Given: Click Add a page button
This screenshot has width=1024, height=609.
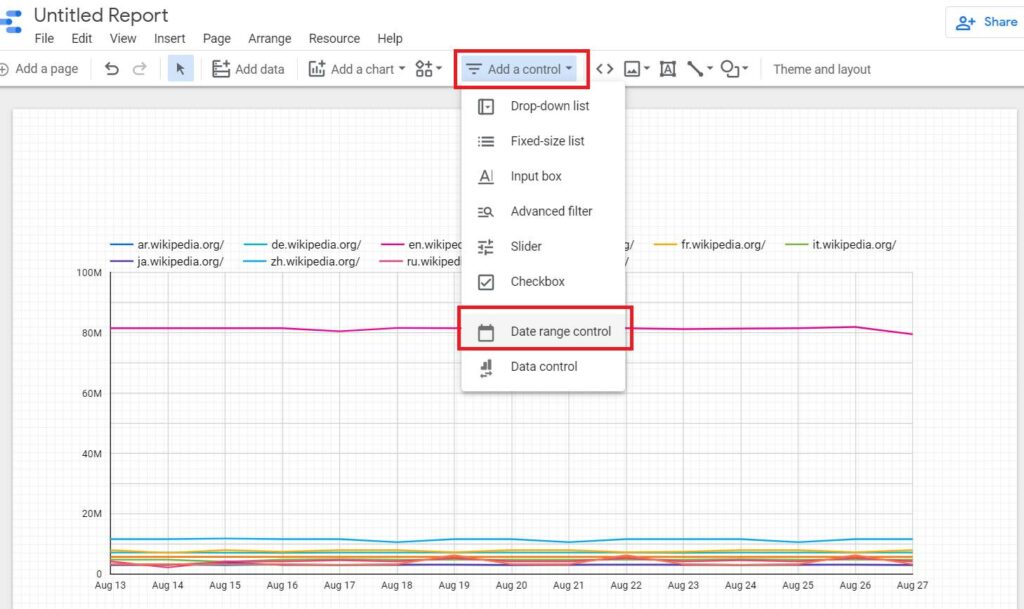Looking at the screenshot, I should click(x=39, y=69).
